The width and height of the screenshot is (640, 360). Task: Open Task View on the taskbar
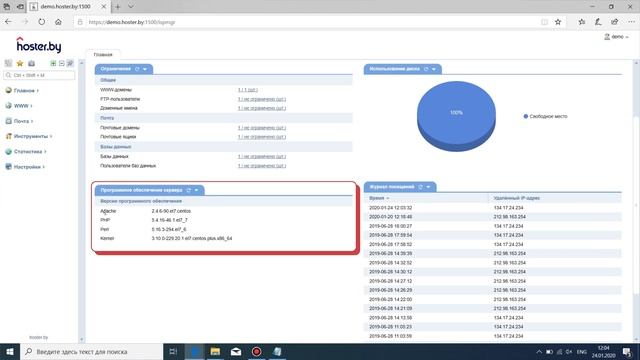[x=173, y=351]
